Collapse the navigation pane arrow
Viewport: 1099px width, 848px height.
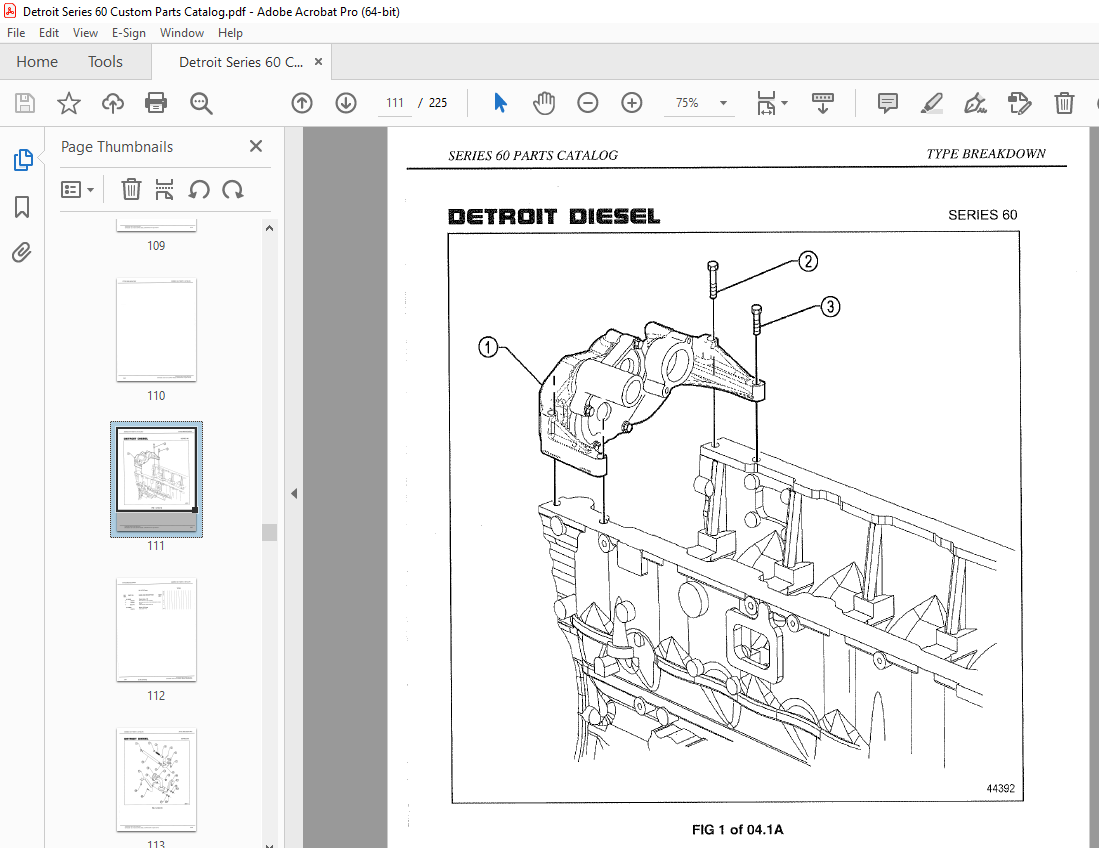(294, 493)
